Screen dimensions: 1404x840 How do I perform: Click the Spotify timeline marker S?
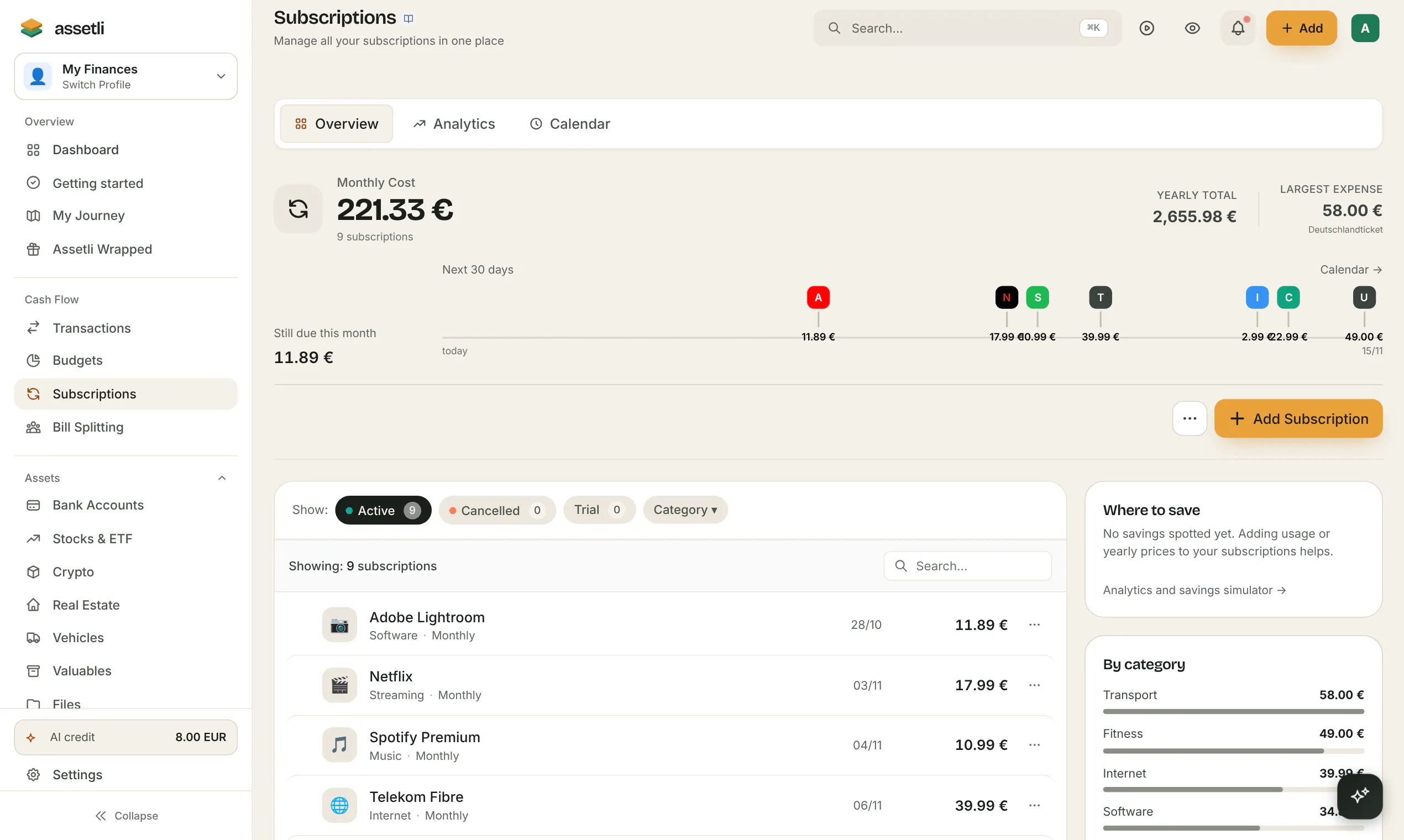1037,297
